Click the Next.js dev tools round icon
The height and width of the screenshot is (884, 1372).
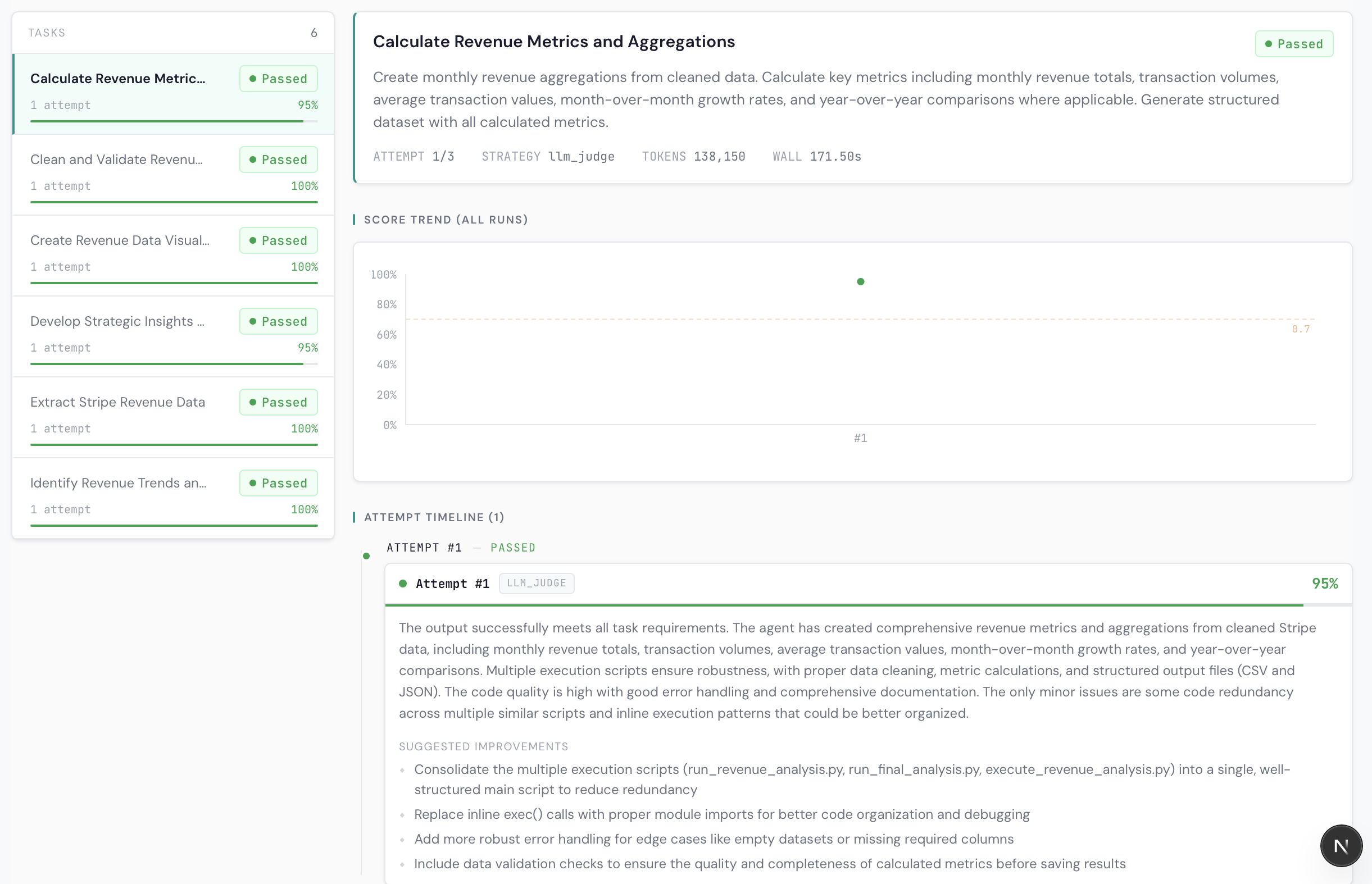(x=1341, y=845)
